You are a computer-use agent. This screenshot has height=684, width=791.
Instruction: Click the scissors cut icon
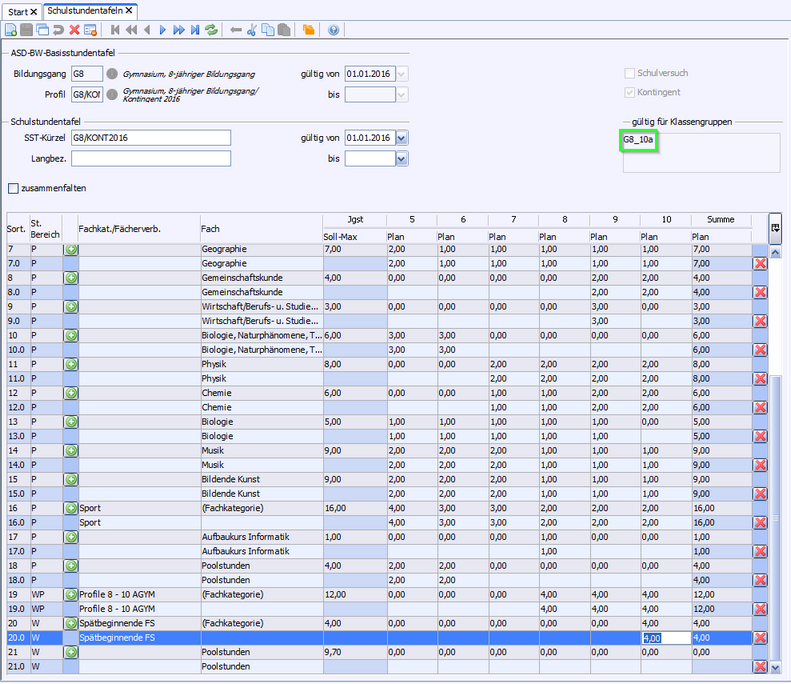[252, 30]
